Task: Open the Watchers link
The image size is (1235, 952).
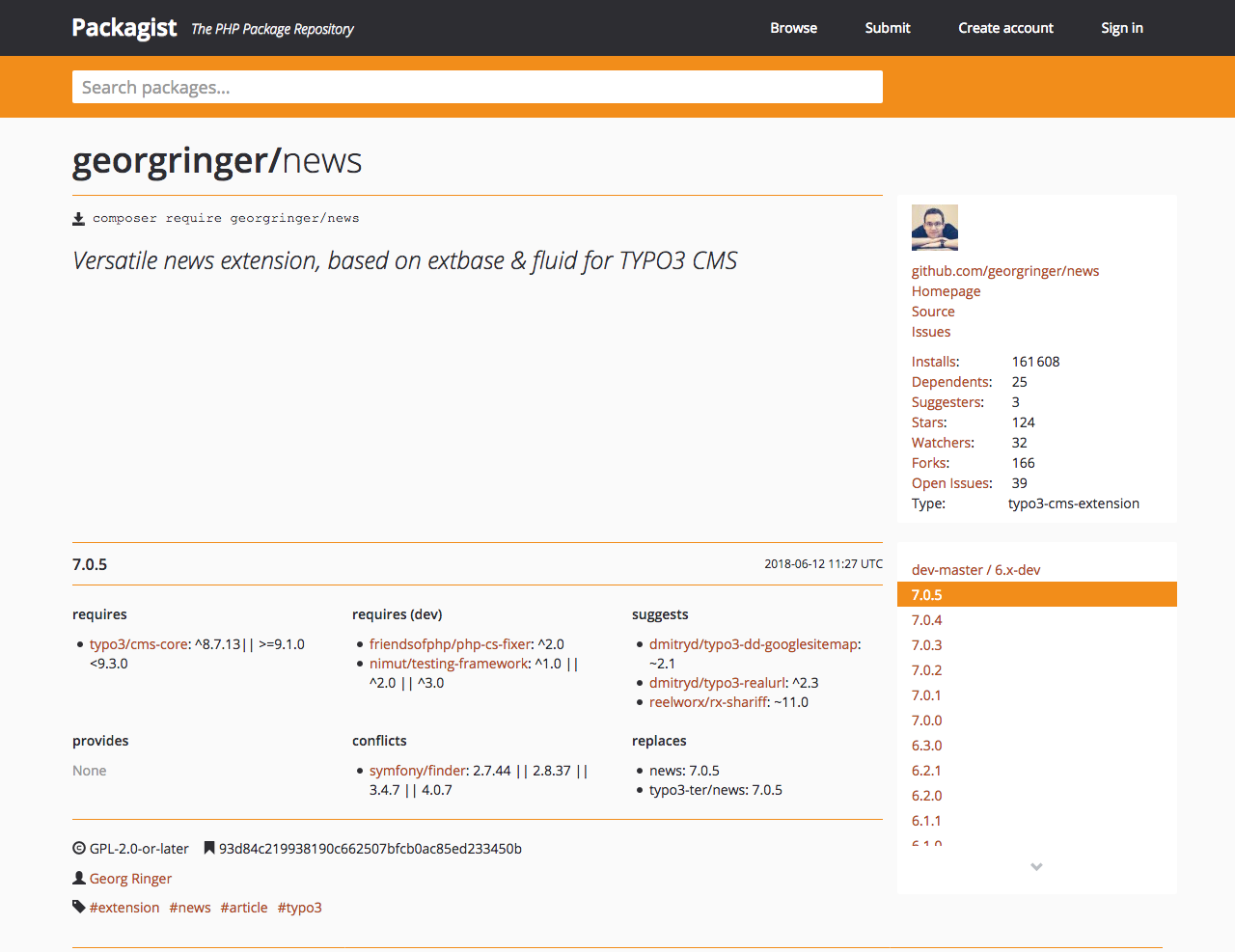Action: click(942, 443)
